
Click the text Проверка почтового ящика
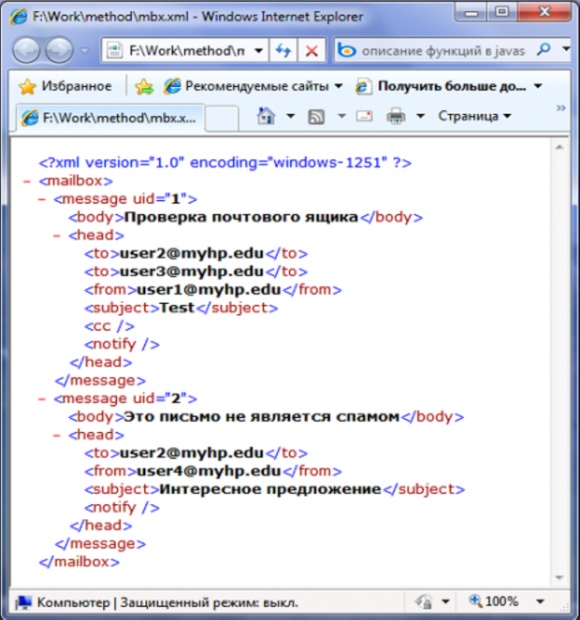241,217
